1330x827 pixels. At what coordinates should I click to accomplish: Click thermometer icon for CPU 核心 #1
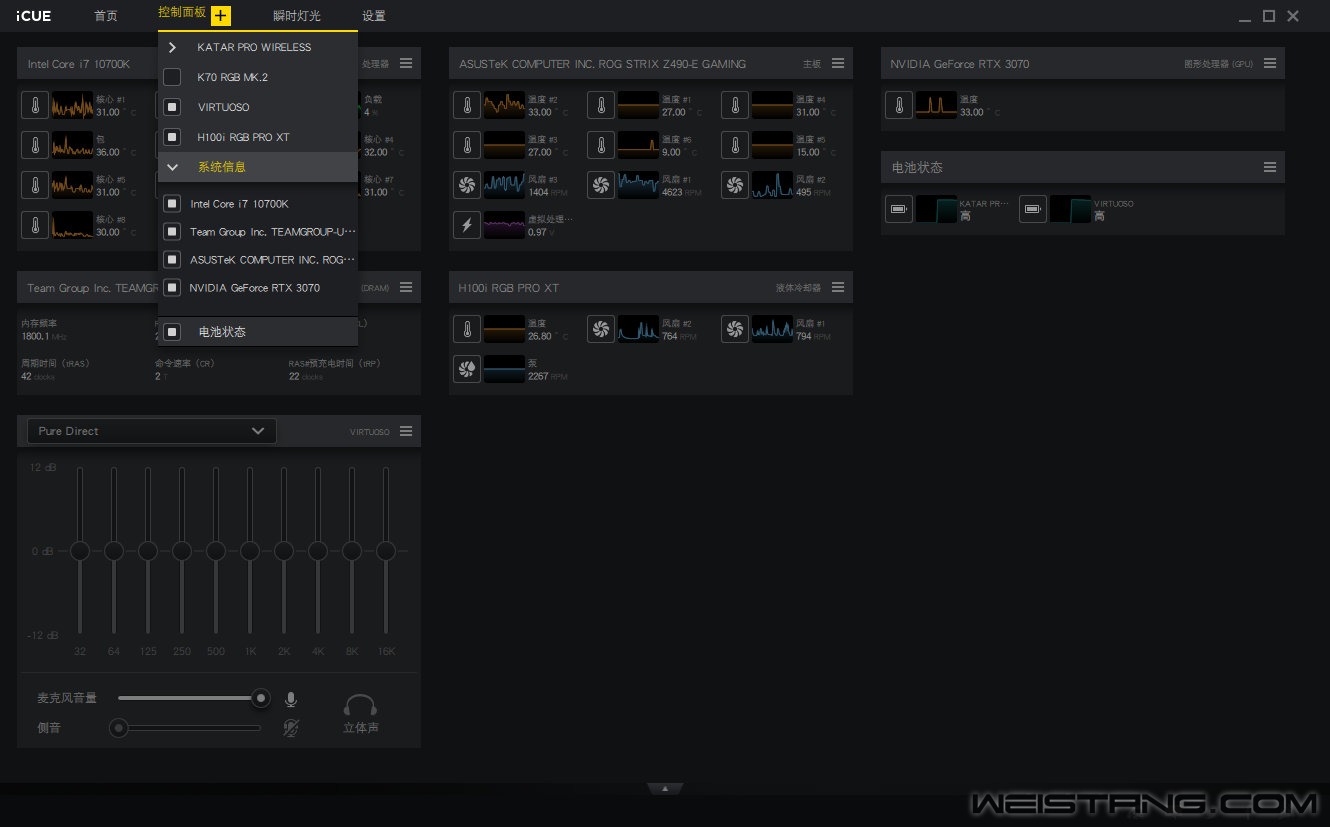tap(35, 105)
